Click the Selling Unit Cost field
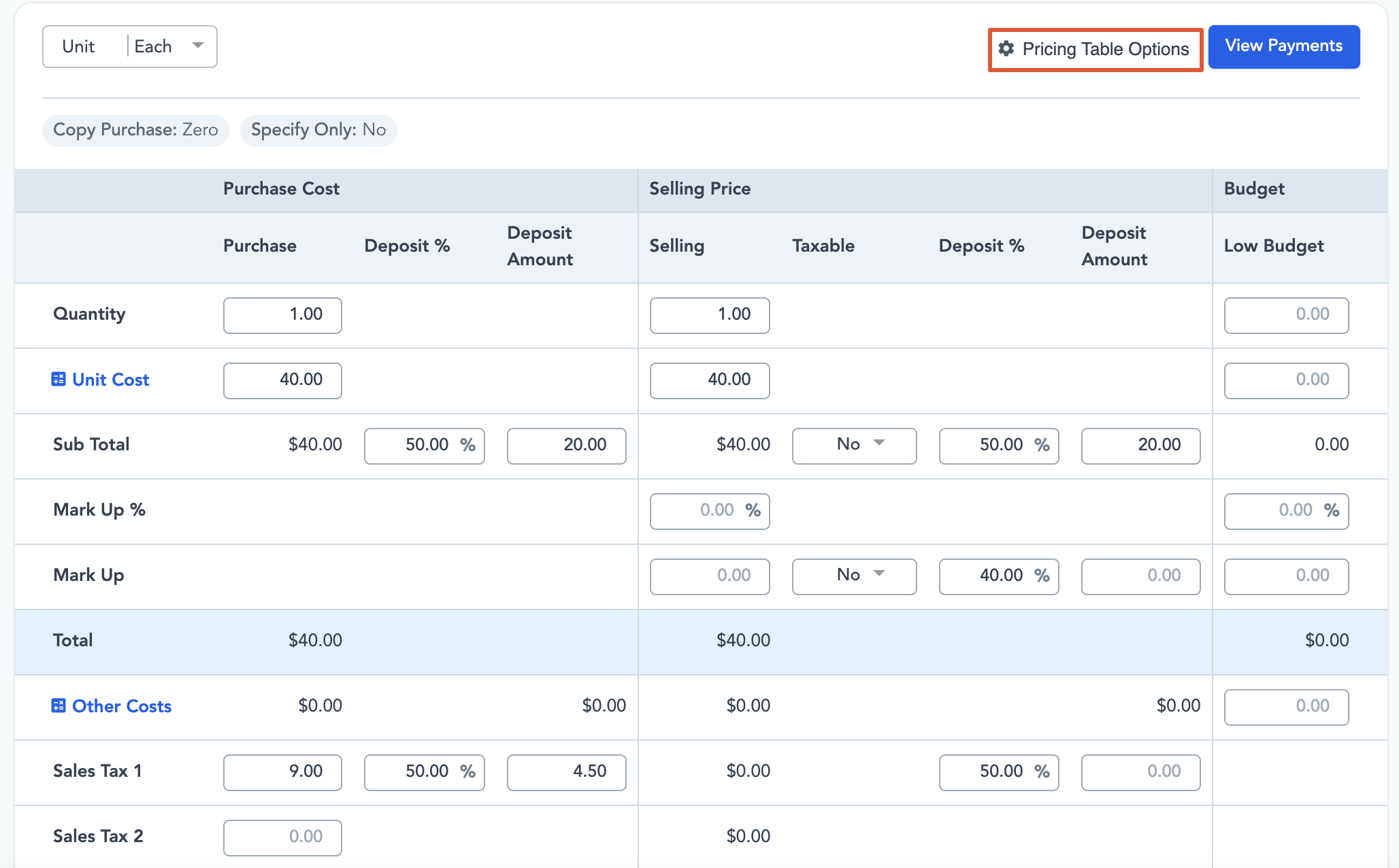Image resolution: width=1399 pixels, height=868 pixels. tap(710, 380)
